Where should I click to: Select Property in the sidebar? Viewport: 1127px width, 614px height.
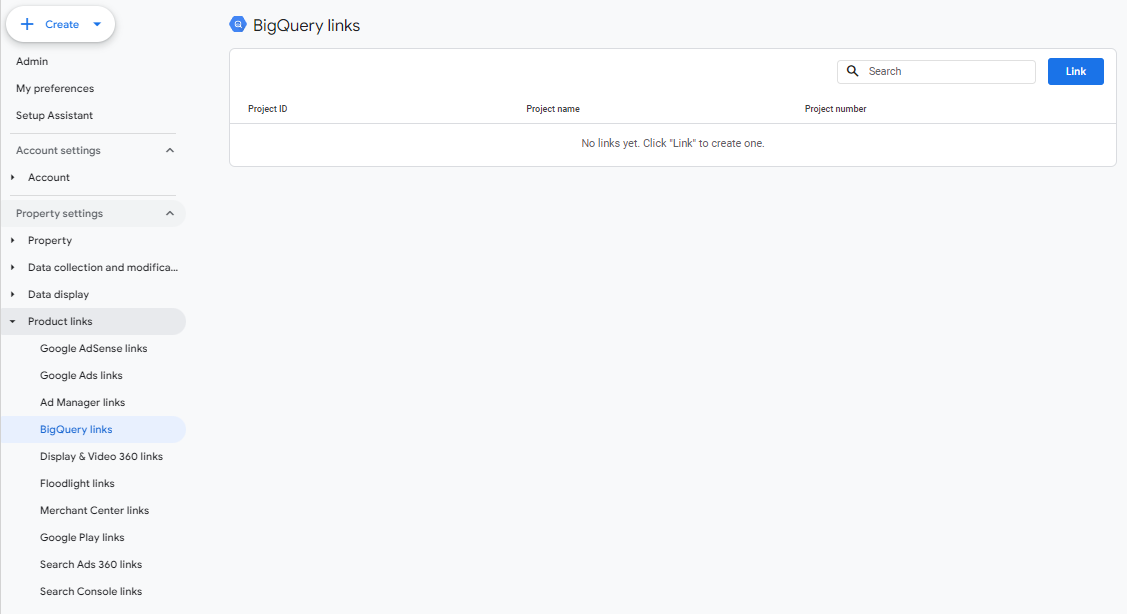(x=50, y=241)
